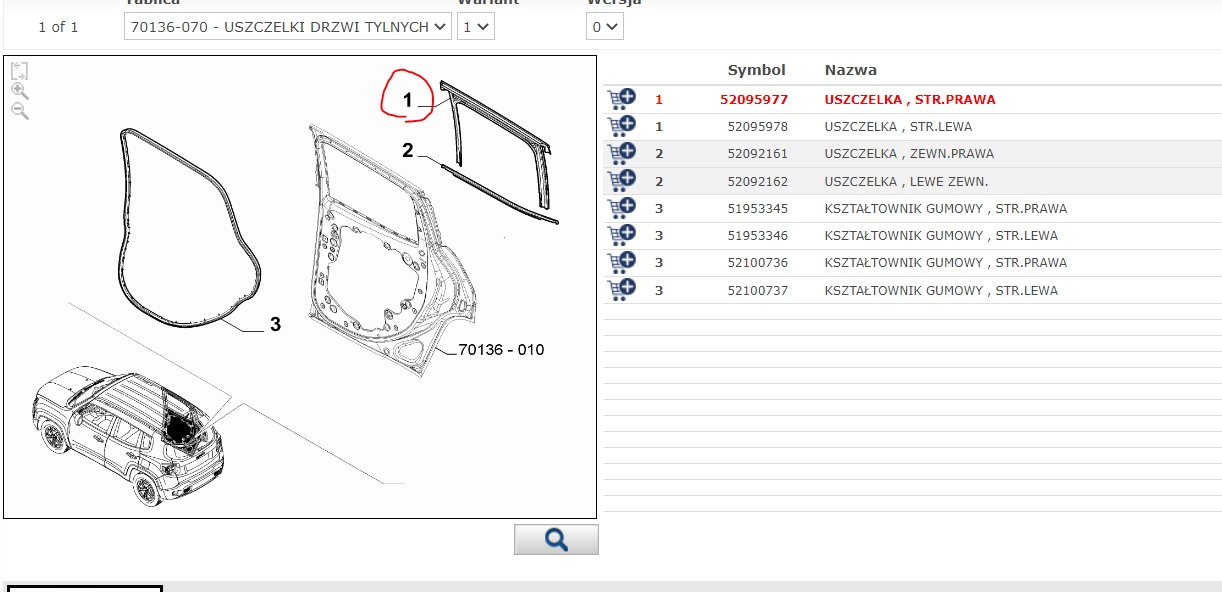1222x592 pixels.
Task: Select callout number 1 in diagram
Action: pos(407,100)
